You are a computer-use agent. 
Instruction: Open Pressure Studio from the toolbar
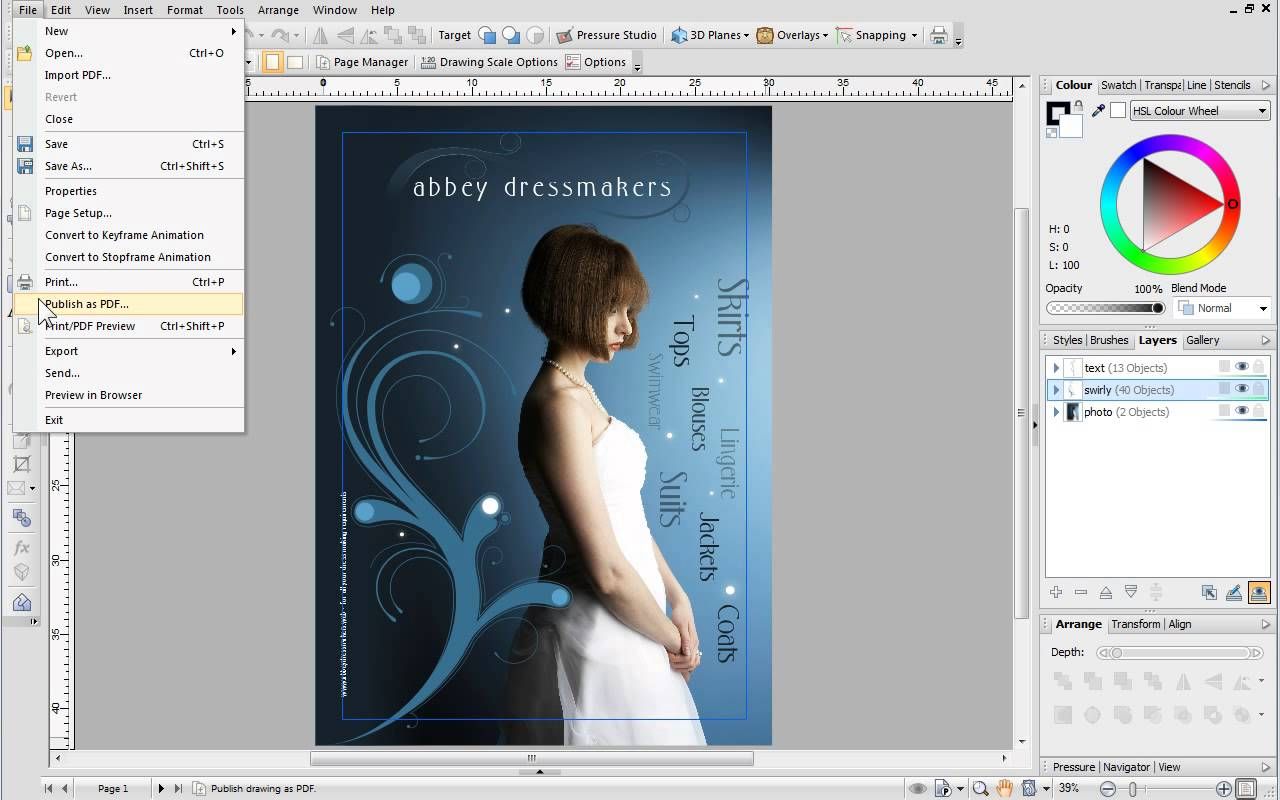608,35
